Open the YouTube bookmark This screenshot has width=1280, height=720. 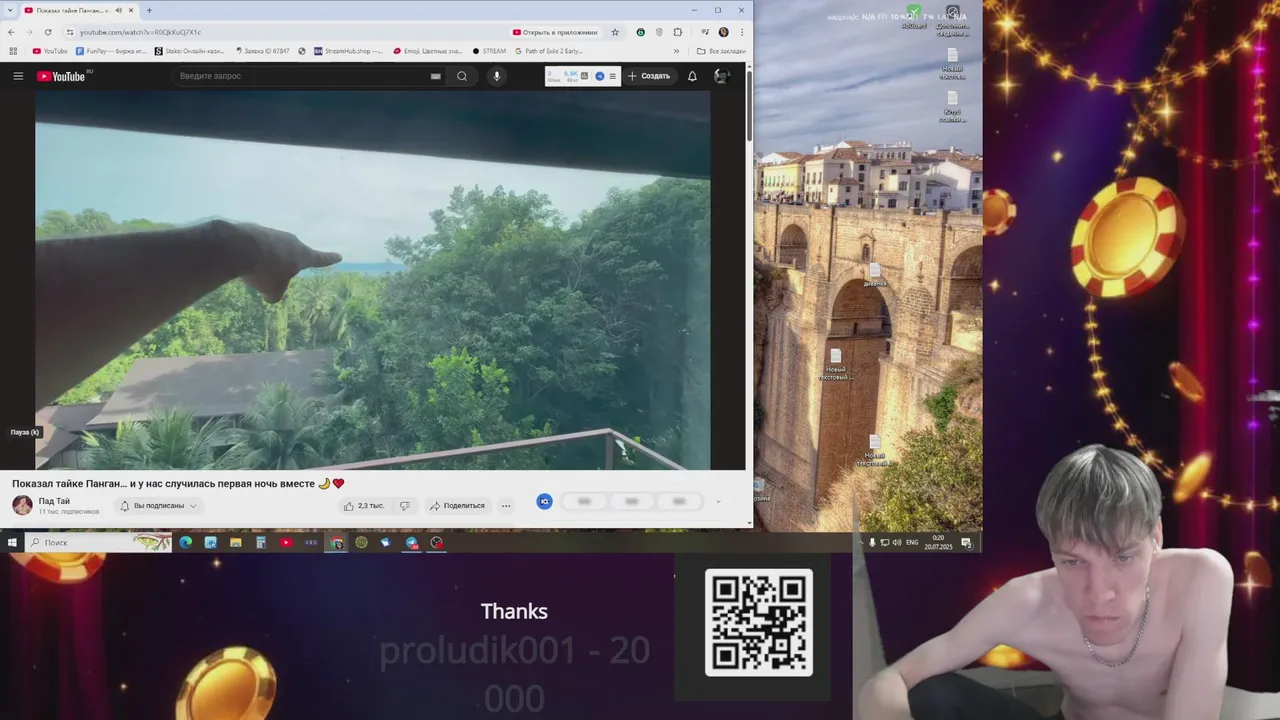[x=50, y=51]
